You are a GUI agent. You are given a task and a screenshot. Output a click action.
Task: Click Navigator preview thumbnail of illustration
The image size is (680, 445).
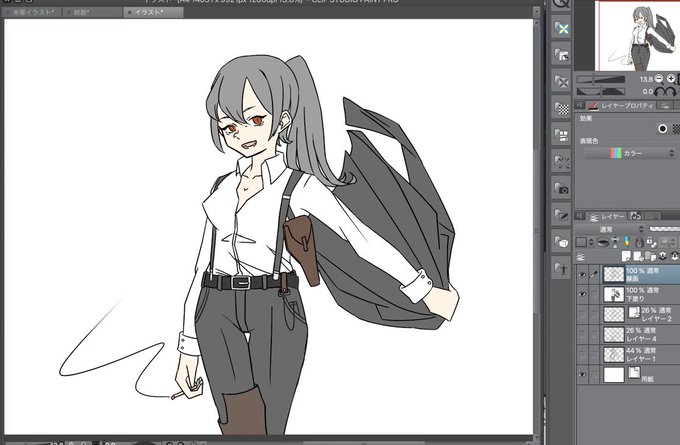click(x=640, y=36)
